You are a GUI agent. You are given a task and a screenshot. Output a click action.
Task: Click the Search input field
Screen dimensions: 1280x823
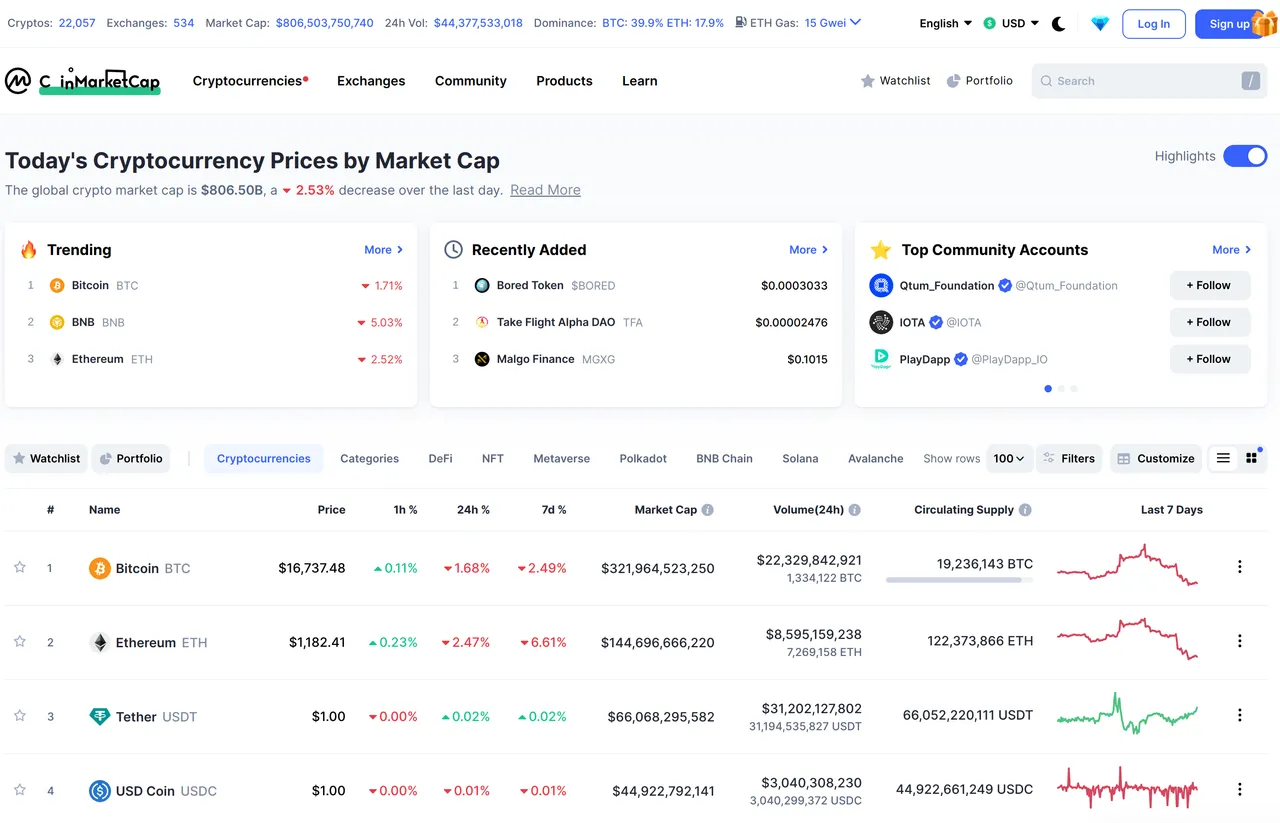[1149, 81]
